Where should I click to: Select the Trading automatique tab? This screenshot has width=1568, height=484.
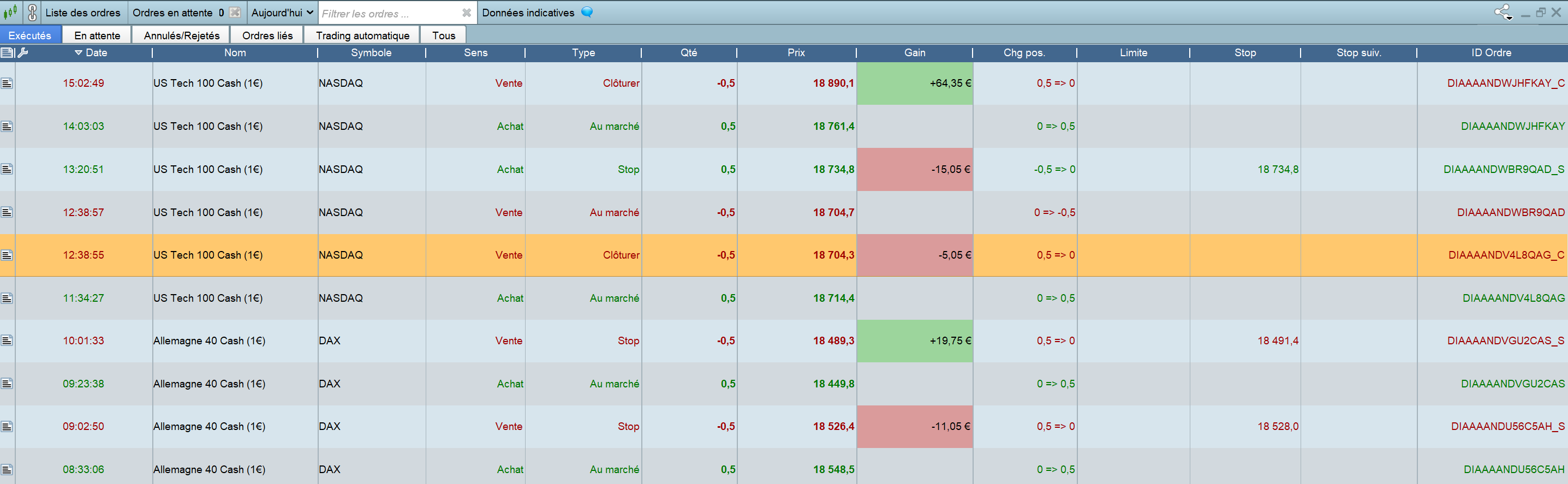tap(362, 35)
